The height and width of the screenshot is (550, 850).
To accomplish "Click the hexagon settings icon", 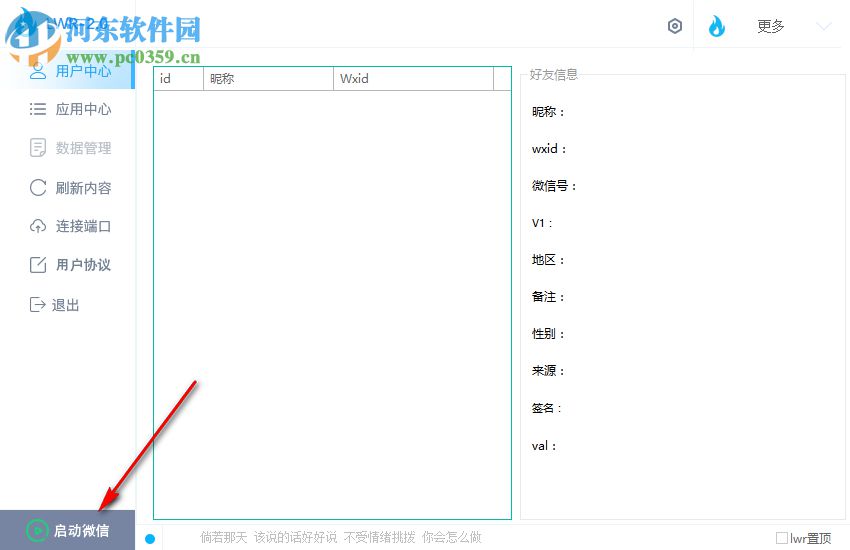I will [674, 26].
